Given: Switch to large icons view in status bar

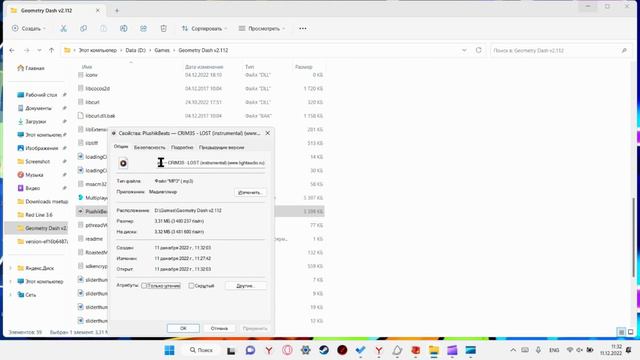Looking at the screenshot, I should pos(631,332).
